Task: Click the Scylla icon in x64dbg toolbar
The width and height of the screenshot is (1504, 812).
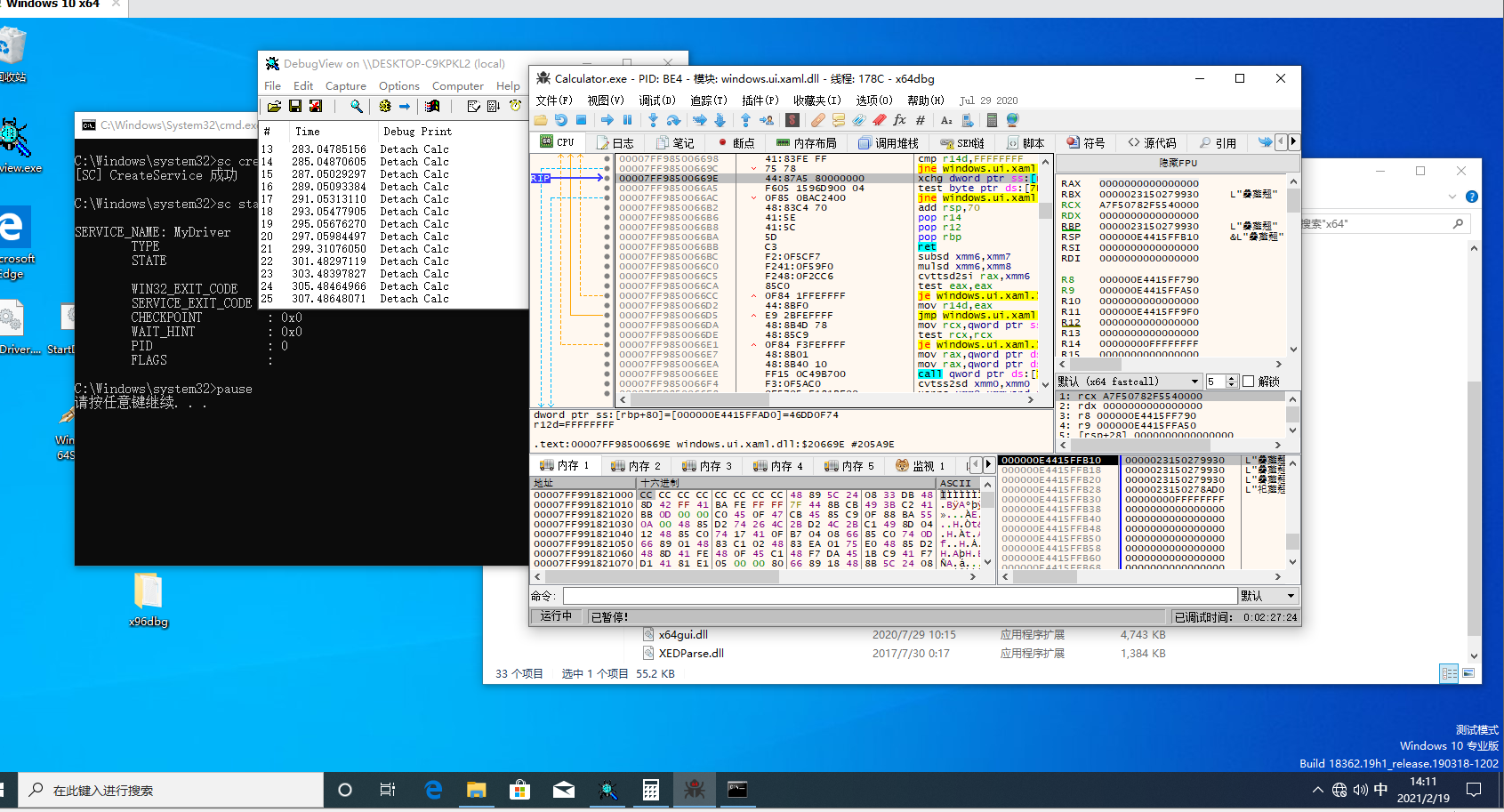Action: pos(792,120)
